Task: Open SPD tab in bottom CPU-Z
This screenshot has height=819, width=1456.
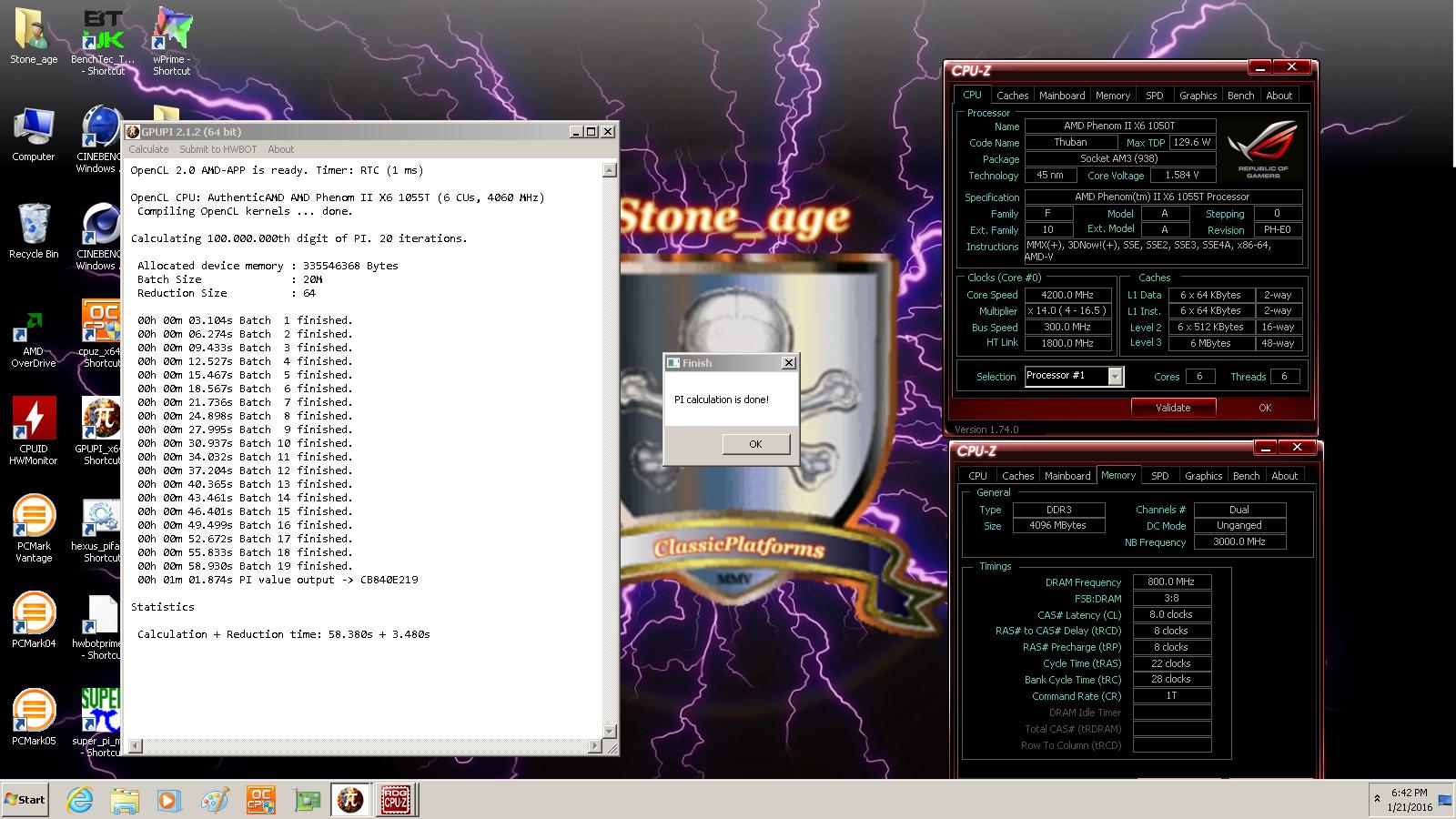Action: click(1159, 476)
